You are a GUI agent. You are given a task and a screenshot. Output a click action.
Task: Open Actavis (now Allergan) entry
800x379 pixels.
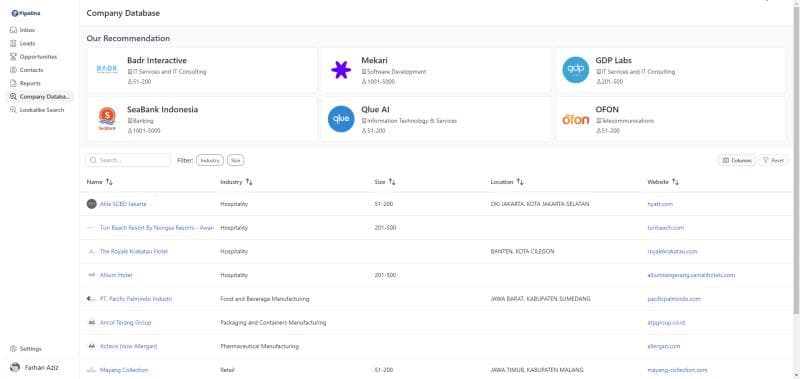click(x=129, y=346)
